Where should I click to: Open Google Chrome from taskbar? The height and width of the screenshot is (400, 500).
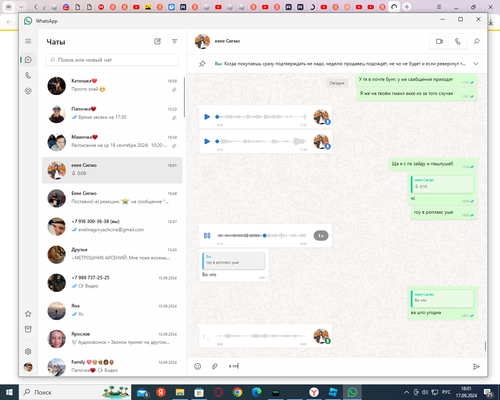pyautogui.click(x=237, y=392)
